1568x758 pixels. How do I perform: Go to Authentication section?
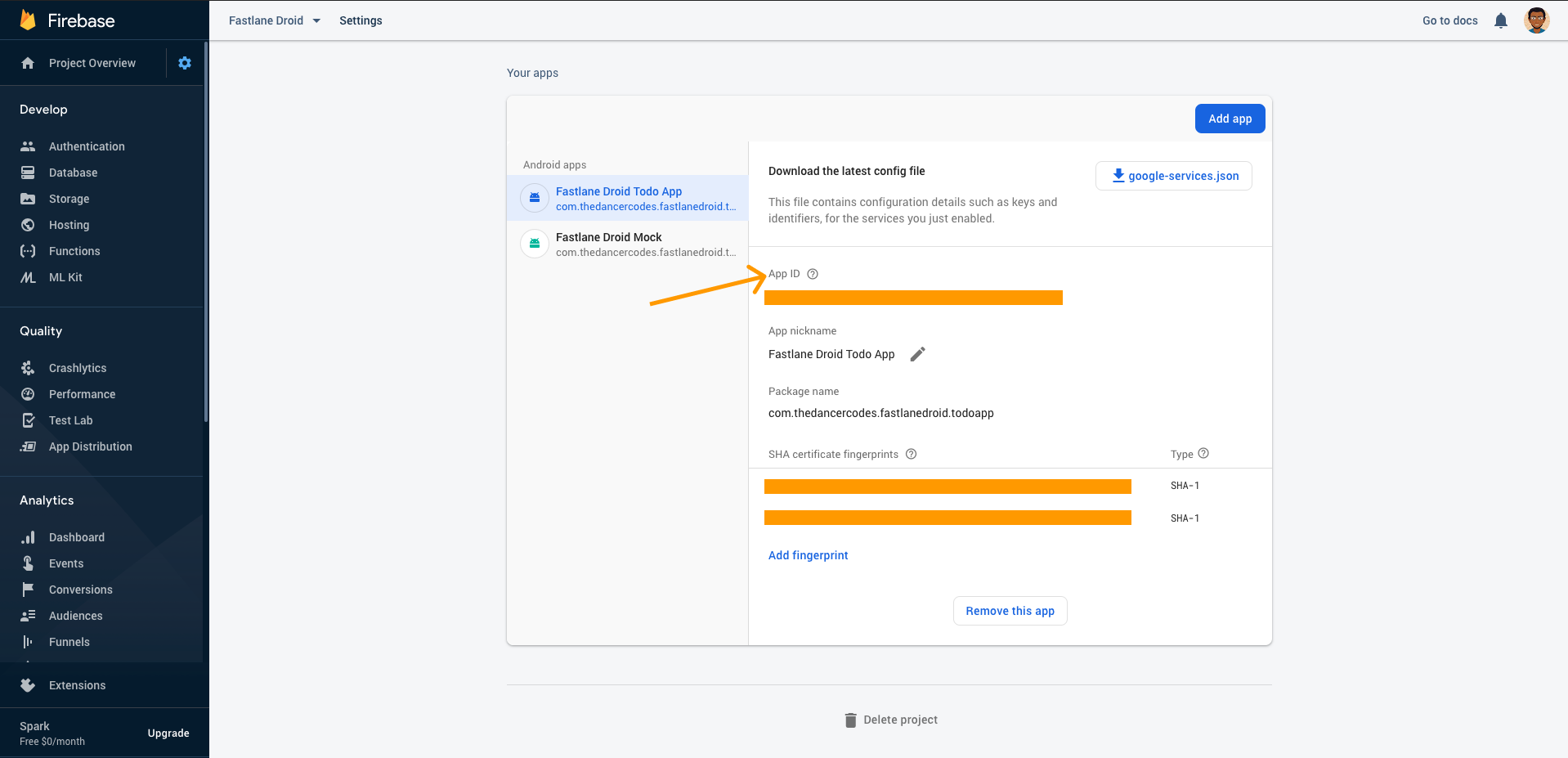(87, 146)
